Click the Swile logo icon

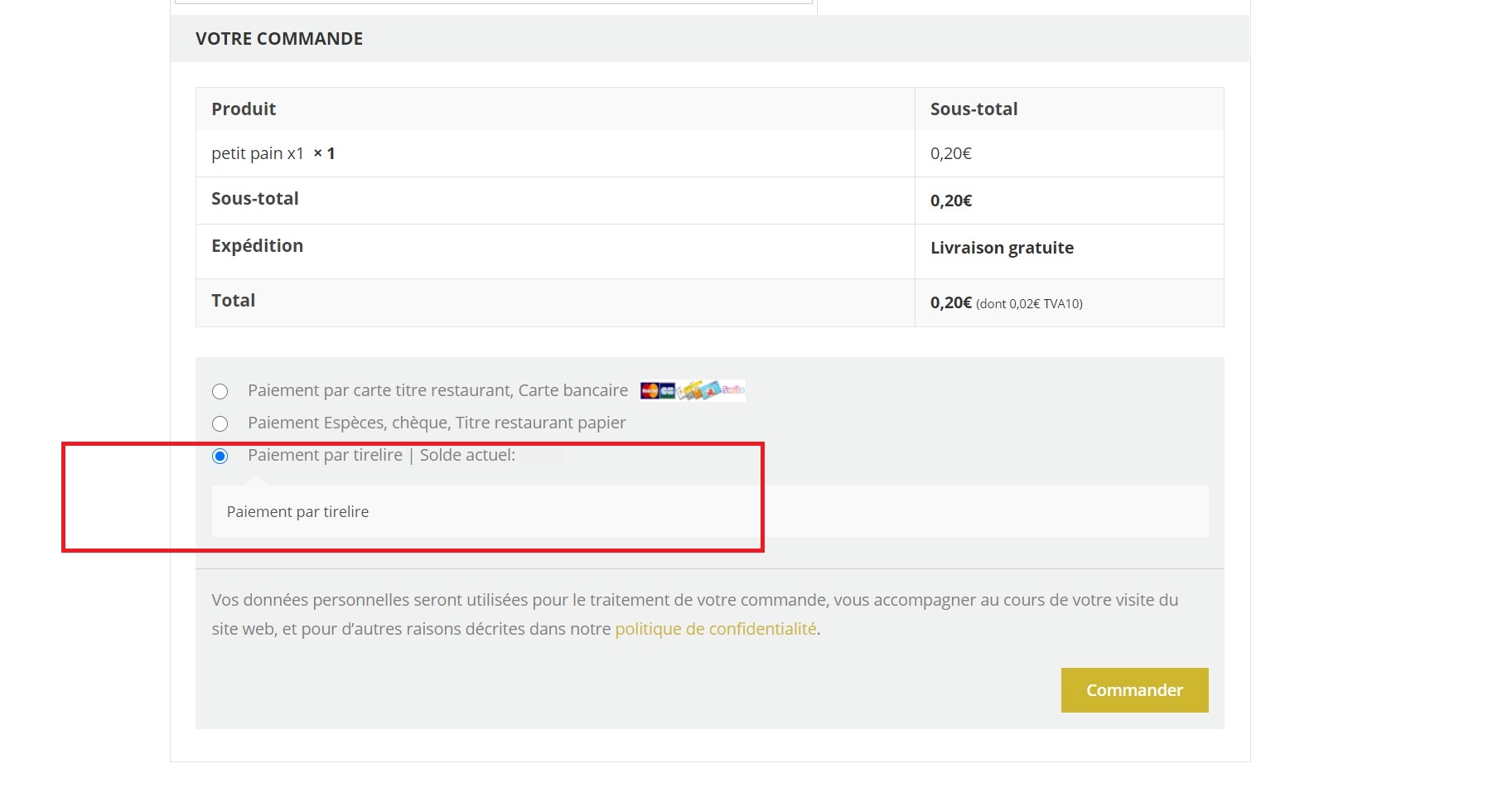[x=732, y=389]
